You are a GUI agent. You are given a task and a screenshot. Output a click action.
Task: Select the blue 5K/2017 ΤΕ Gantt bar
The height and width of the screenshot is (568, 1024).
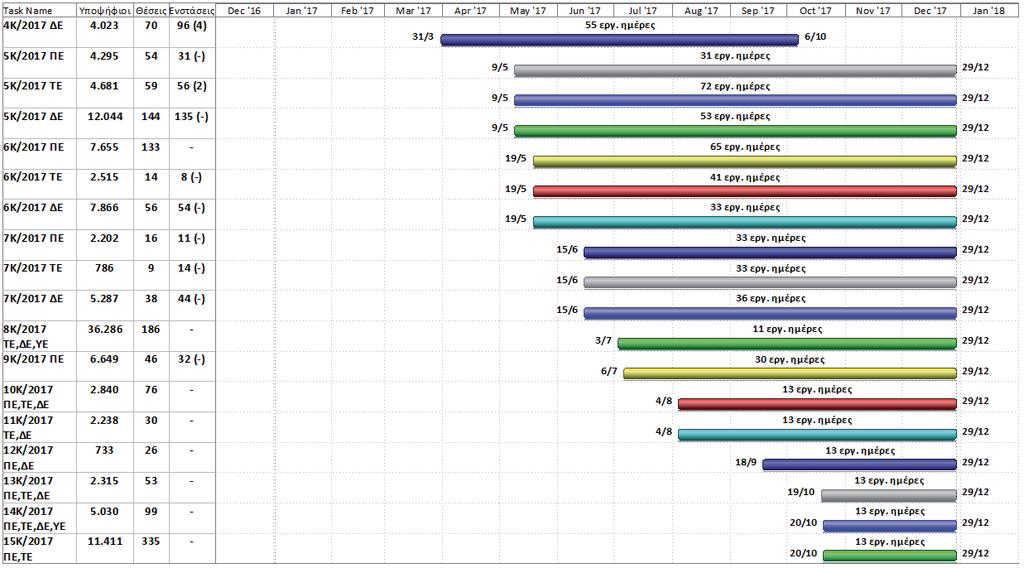coord(735,101)
